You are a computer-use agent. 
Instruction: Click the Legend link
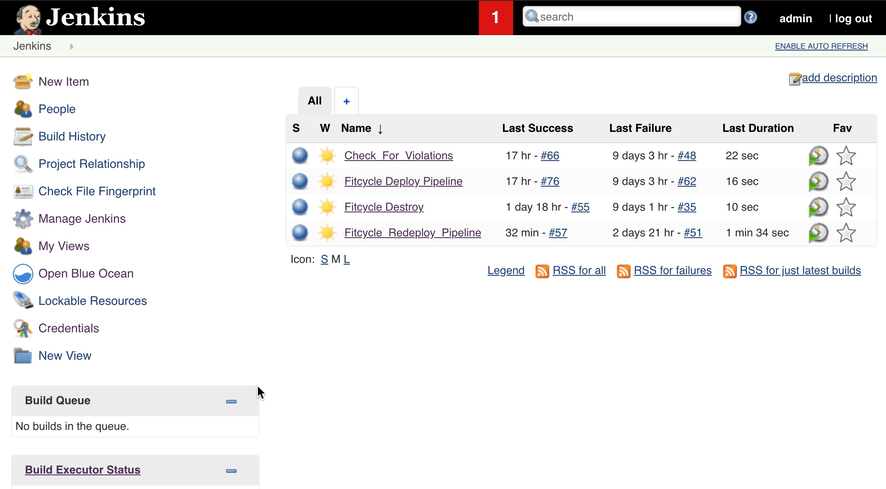506,271
